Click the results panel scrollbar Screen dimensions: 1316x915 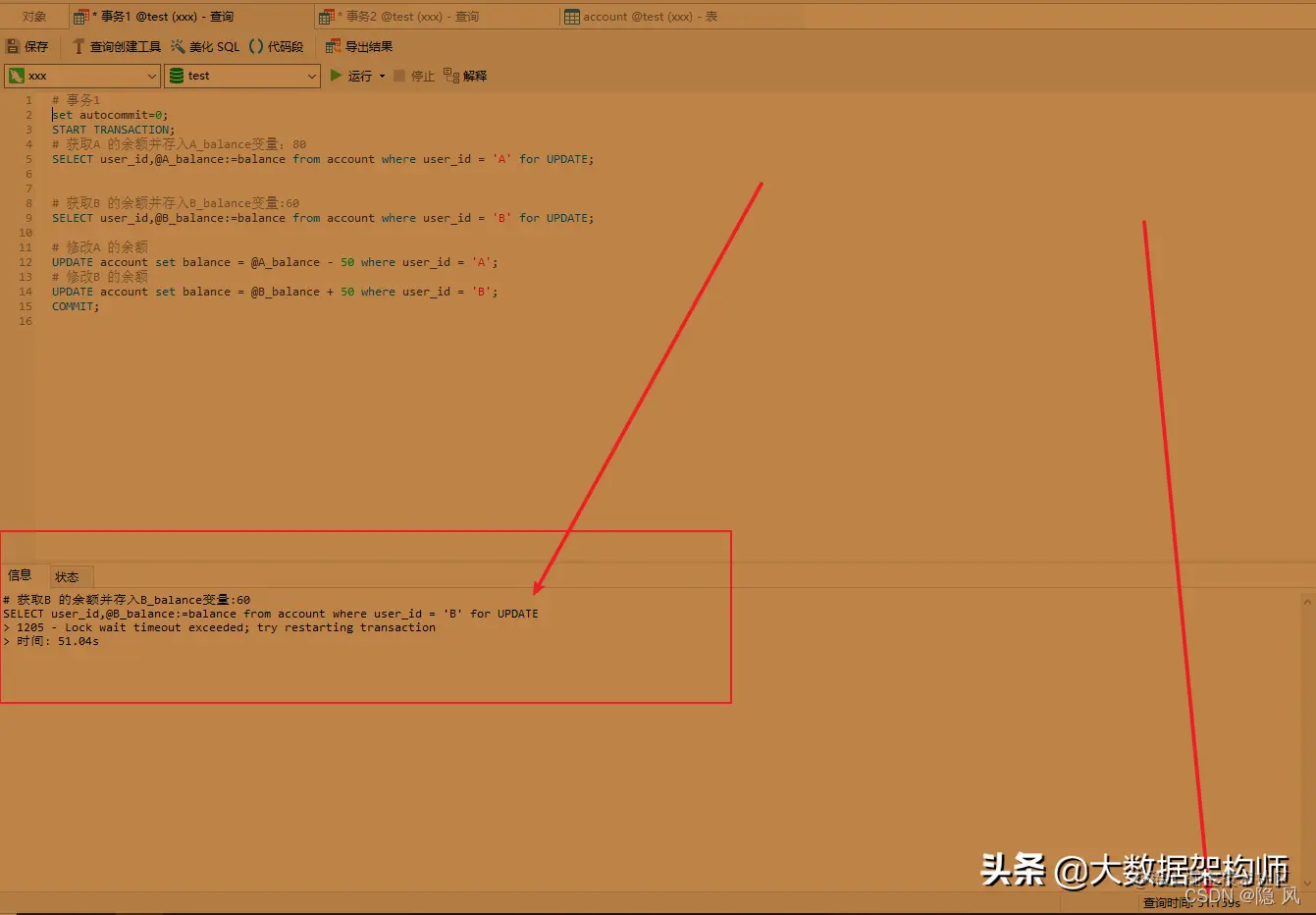pos(1306,736)
